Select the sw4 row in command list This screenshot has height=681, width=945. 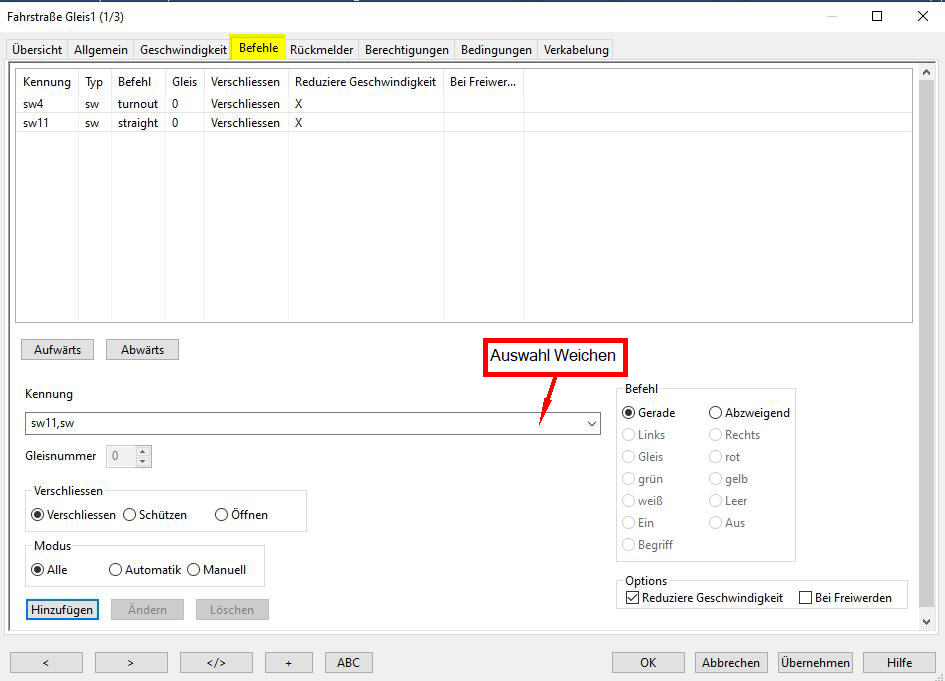tap(34, 104)
